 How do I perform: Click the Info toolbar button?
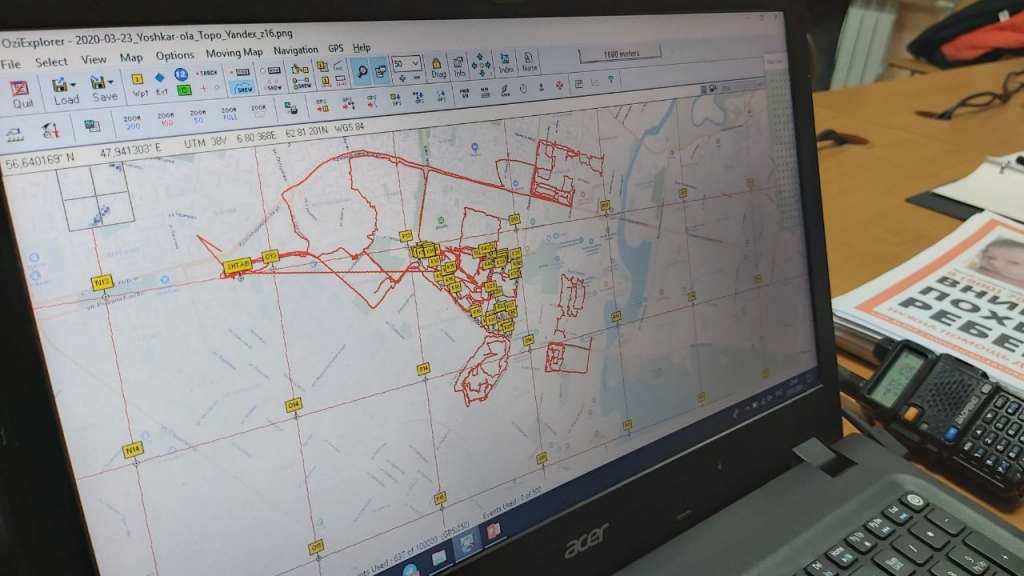click(459, 67)
